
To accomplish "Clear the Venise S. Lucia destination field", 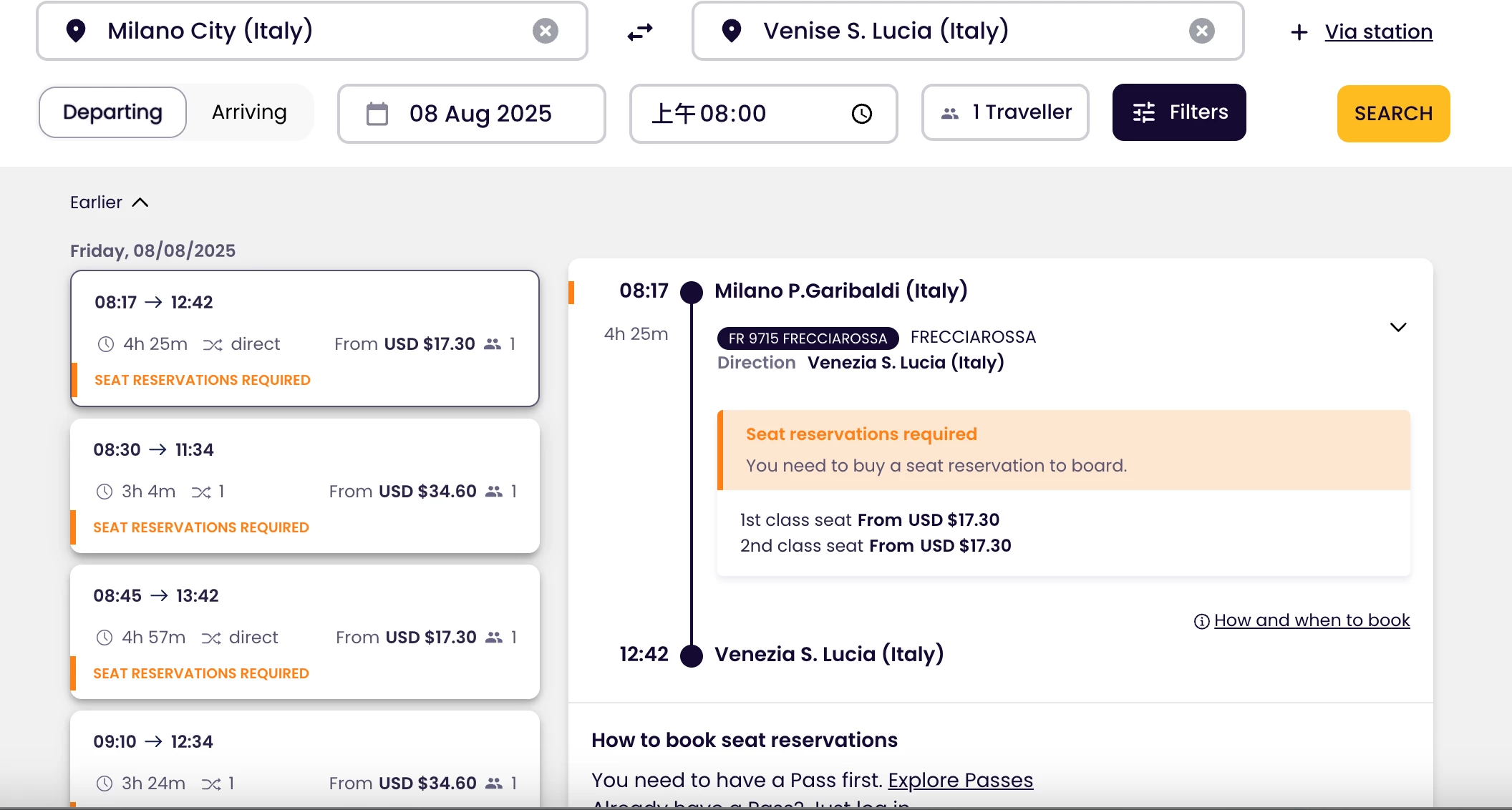I will pos(1201,31).
